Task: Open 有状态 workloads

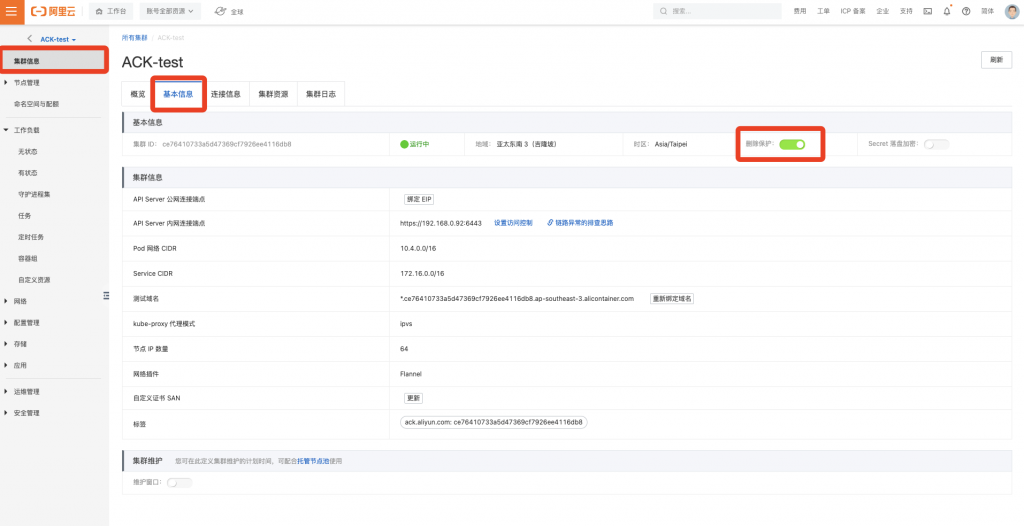Action: (27, 173)
